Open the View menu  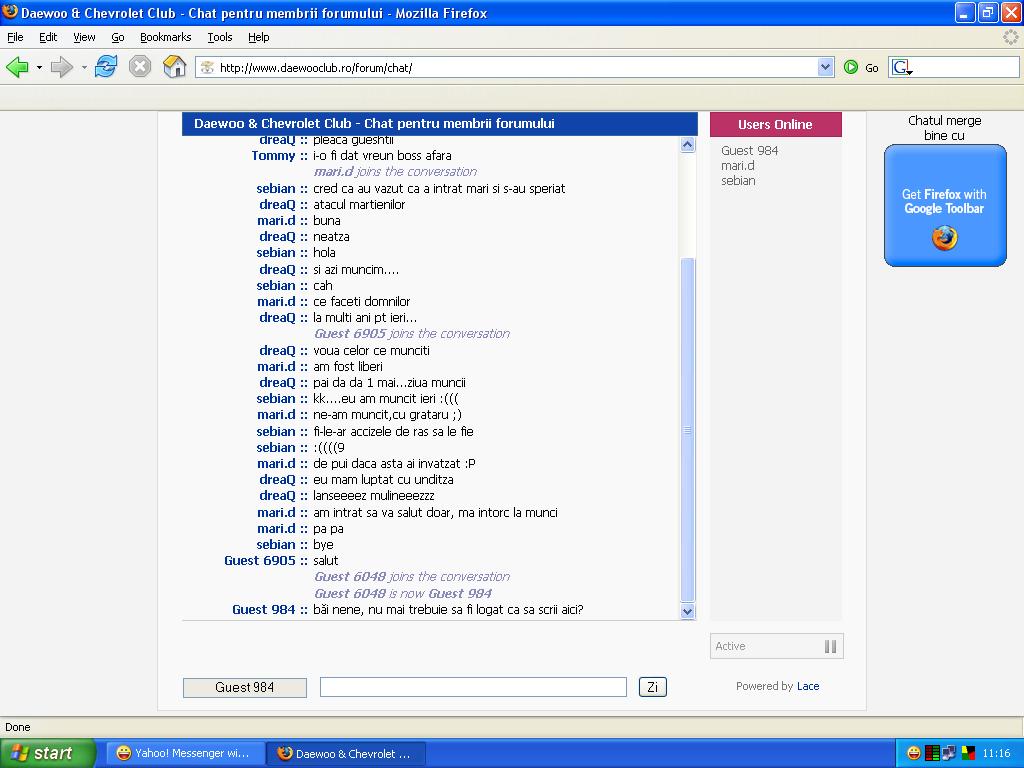(84, 37)
